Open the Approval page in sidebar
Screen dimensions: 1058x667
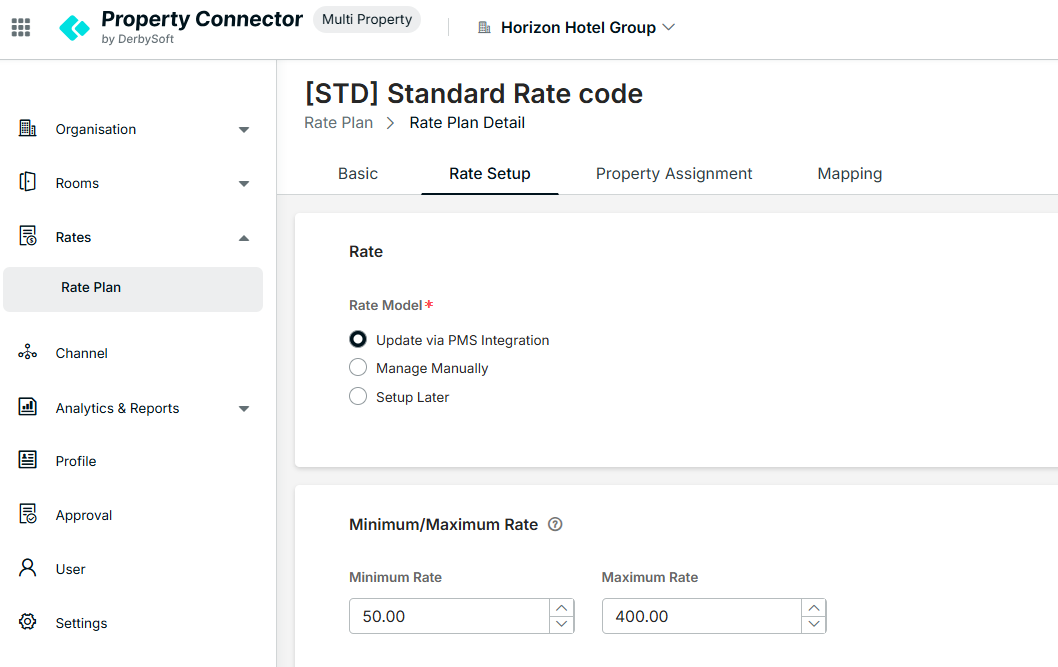[x=84, y=515]
